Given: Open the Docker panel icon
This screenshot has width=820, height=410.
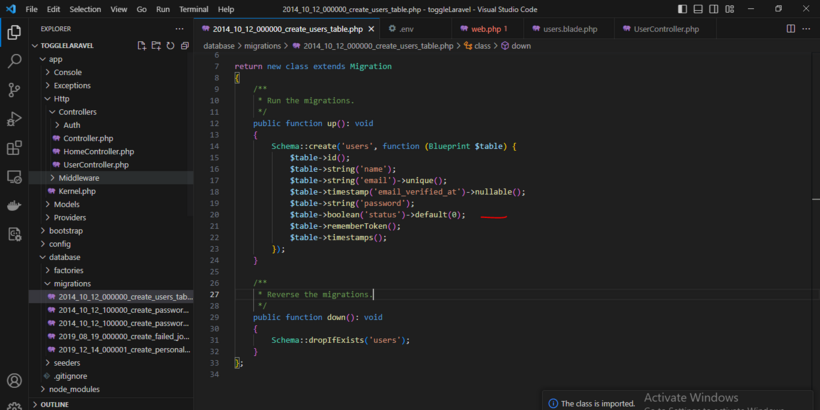Looking at the screenshot, I should [x=14, y=206].
